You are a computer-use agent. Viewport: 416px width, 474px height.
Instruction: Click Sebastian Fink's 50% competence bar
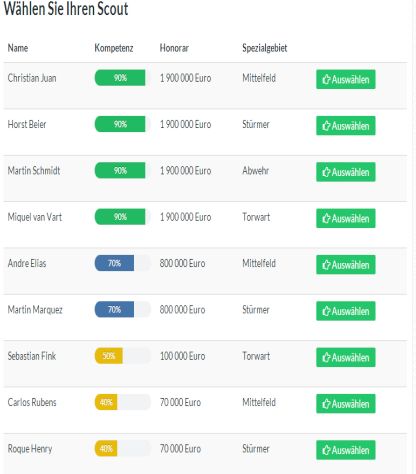click(123, 356)
